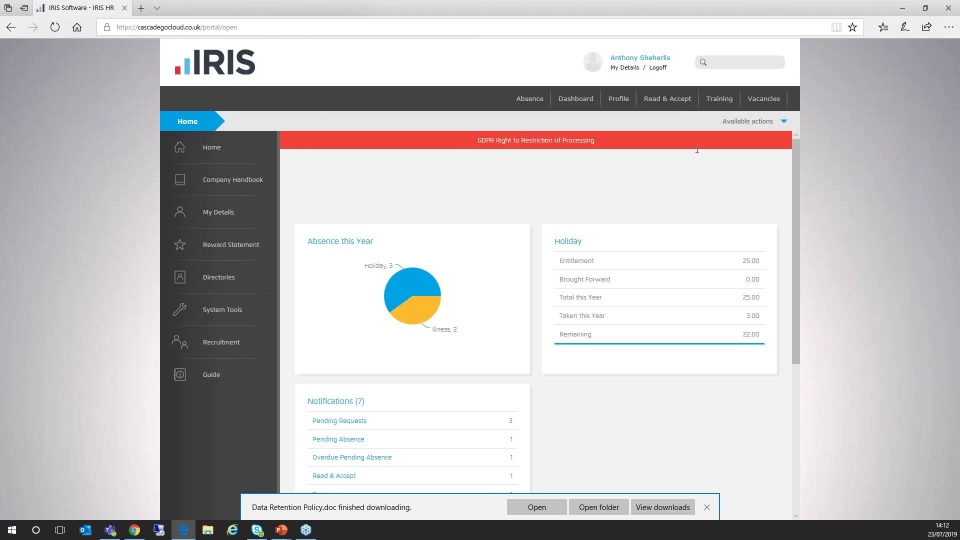Open the Dashboard menu

click(576, 99)
